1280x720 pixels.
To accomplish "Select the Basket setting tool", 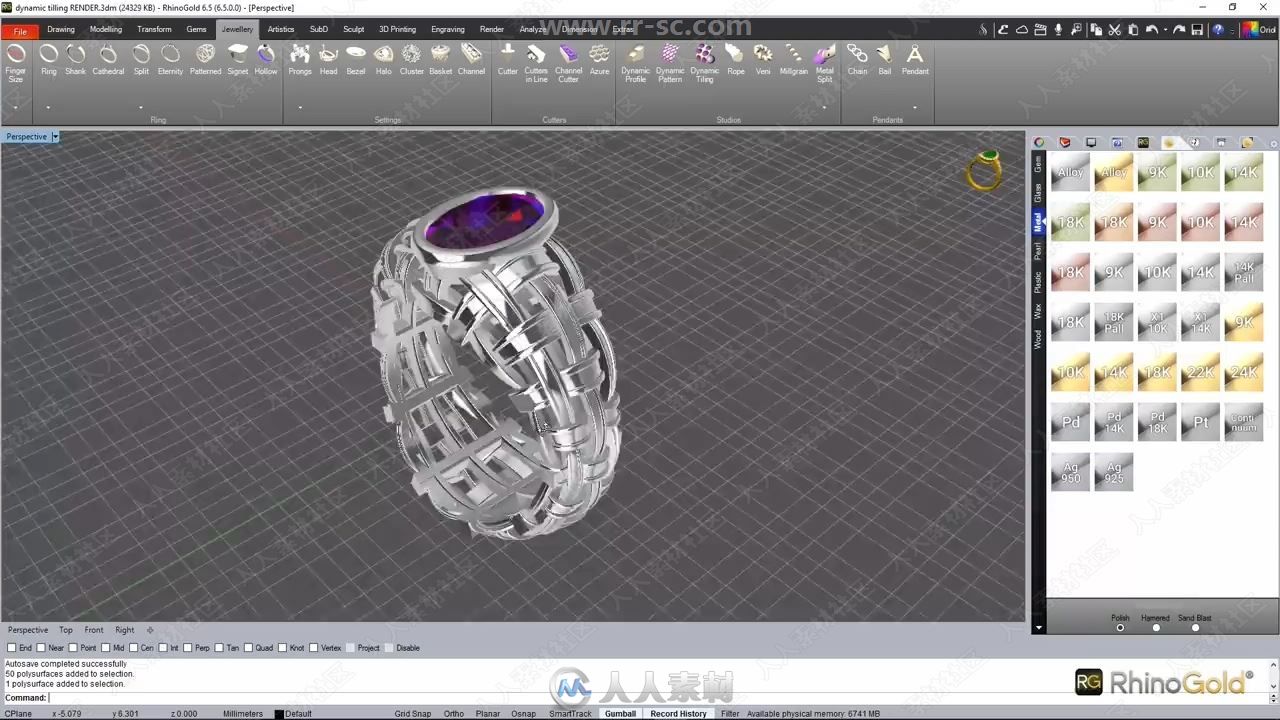I will pos(441,60).
